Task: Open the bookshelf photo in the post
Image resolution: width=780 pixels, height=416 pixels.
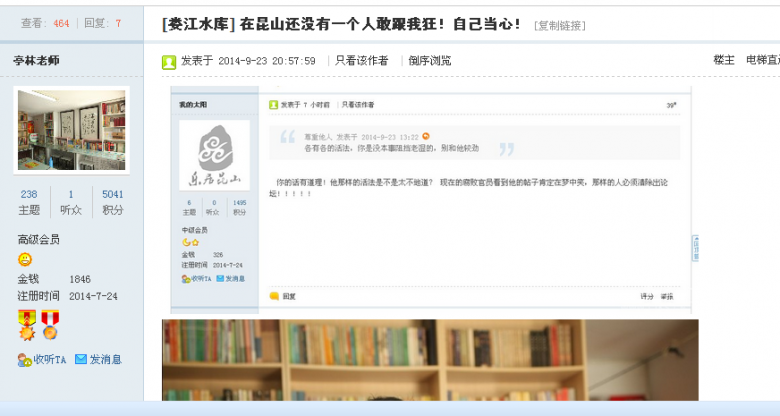Action: point(430,360)
